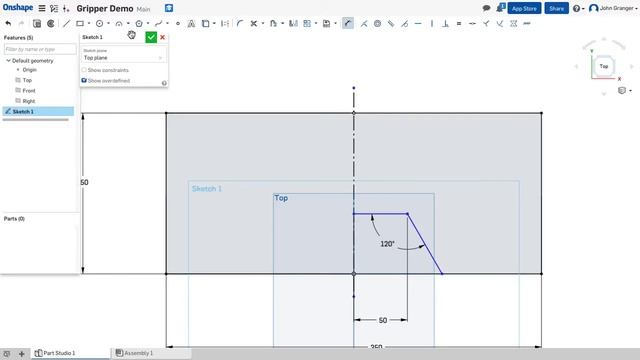Click the Filter by name or type field
Viewport: 640px width, 360px height.
tap(40, 49)
